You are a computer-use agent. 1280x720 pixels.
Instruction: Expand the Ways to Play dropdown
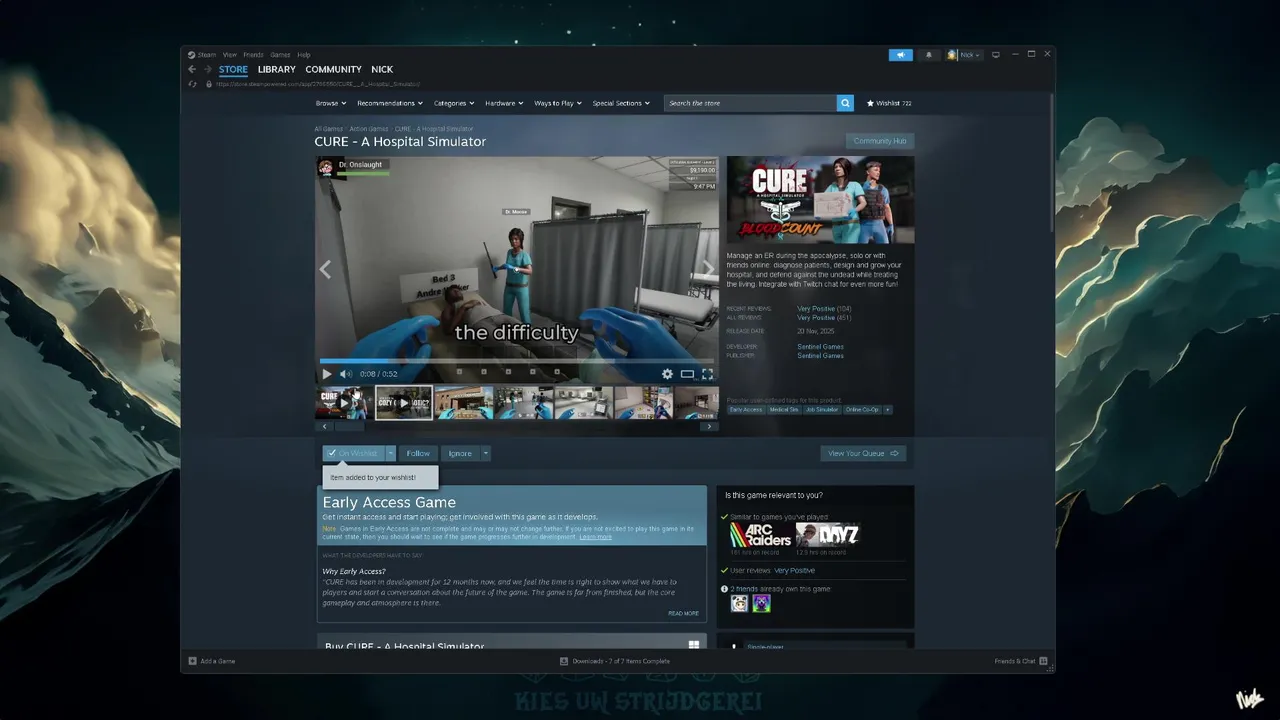point(558,103)
